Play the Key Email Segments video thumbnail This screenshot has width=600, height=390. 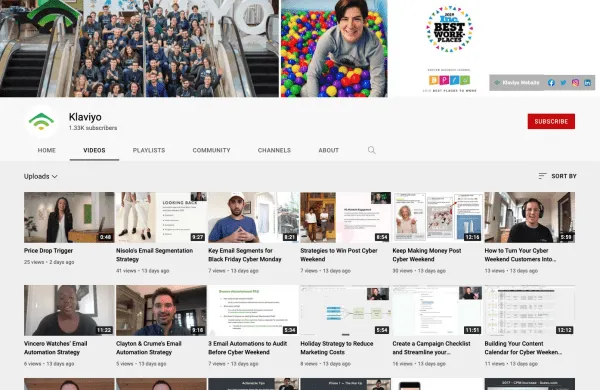pos(253,217)
